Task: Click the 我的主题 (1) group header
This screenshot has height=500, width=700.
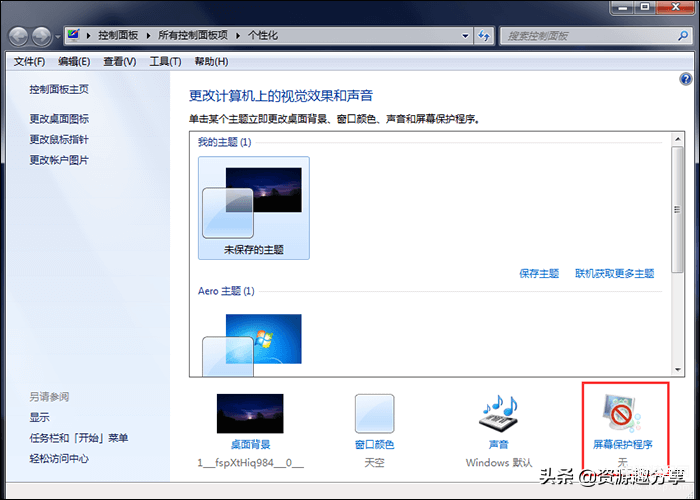Action: (x=225, y=142)
